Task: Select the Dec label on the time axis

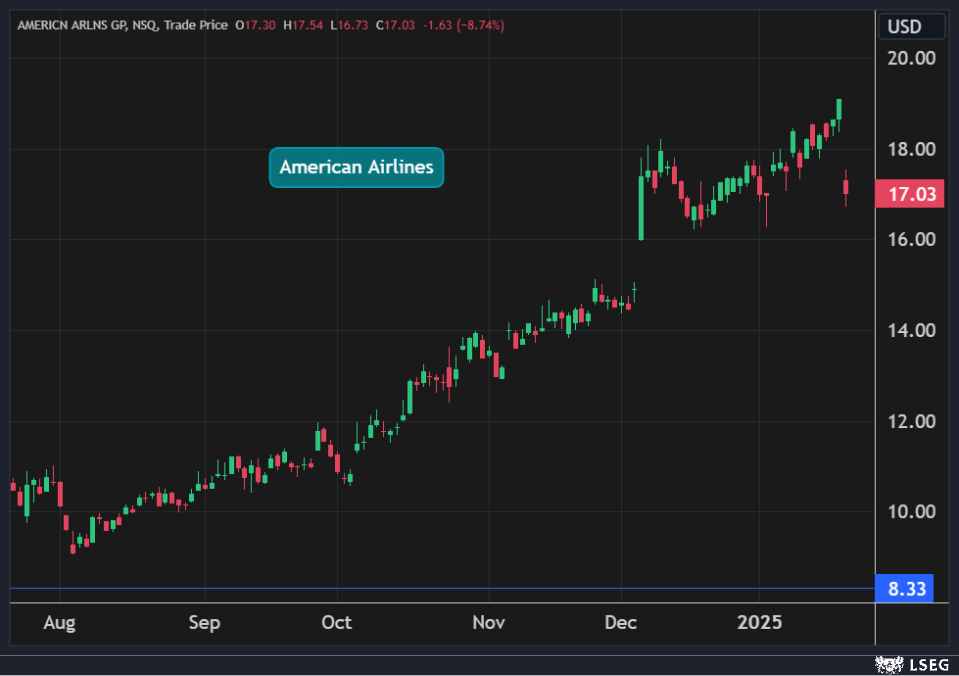Action: [621, 623]
